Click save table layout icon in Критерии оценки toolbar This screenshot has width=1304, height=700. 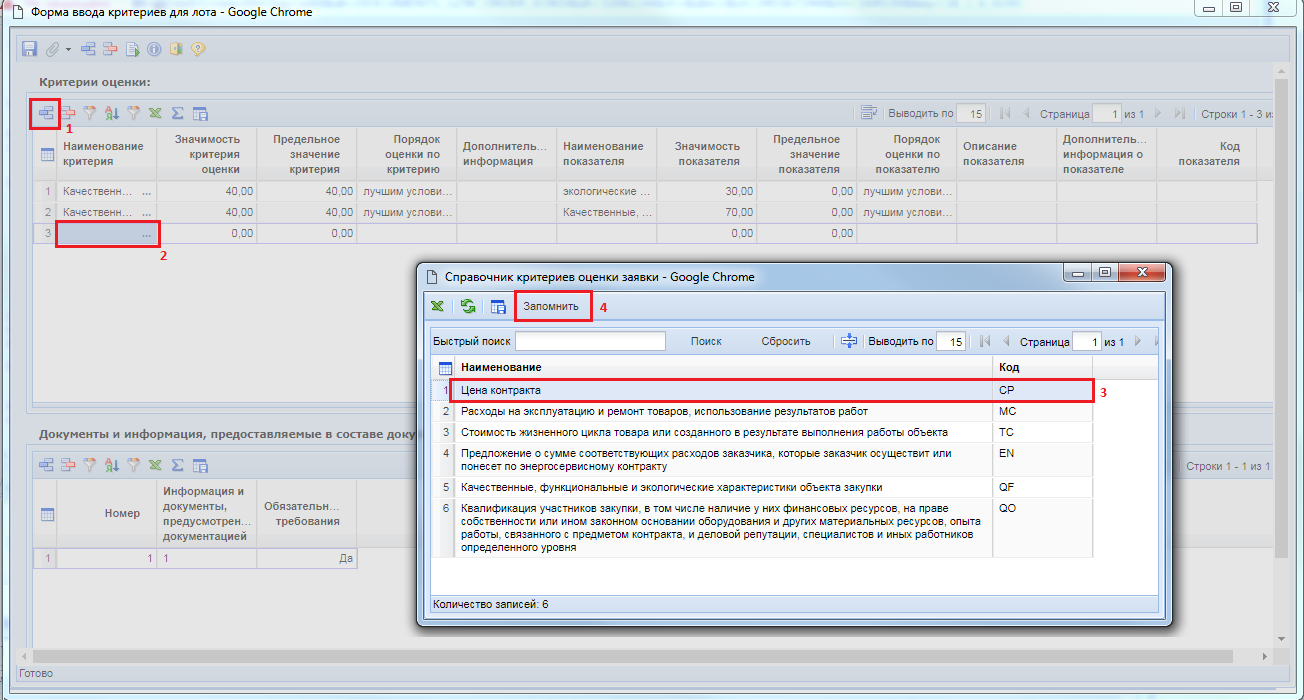(200, 113)
